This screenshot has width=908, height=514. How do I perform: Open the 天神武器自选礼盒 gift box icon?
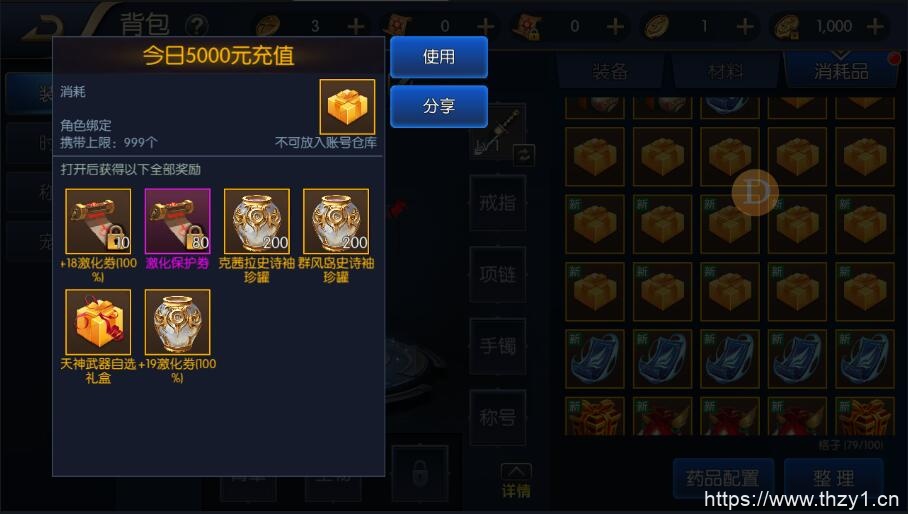tap(98, 322)
